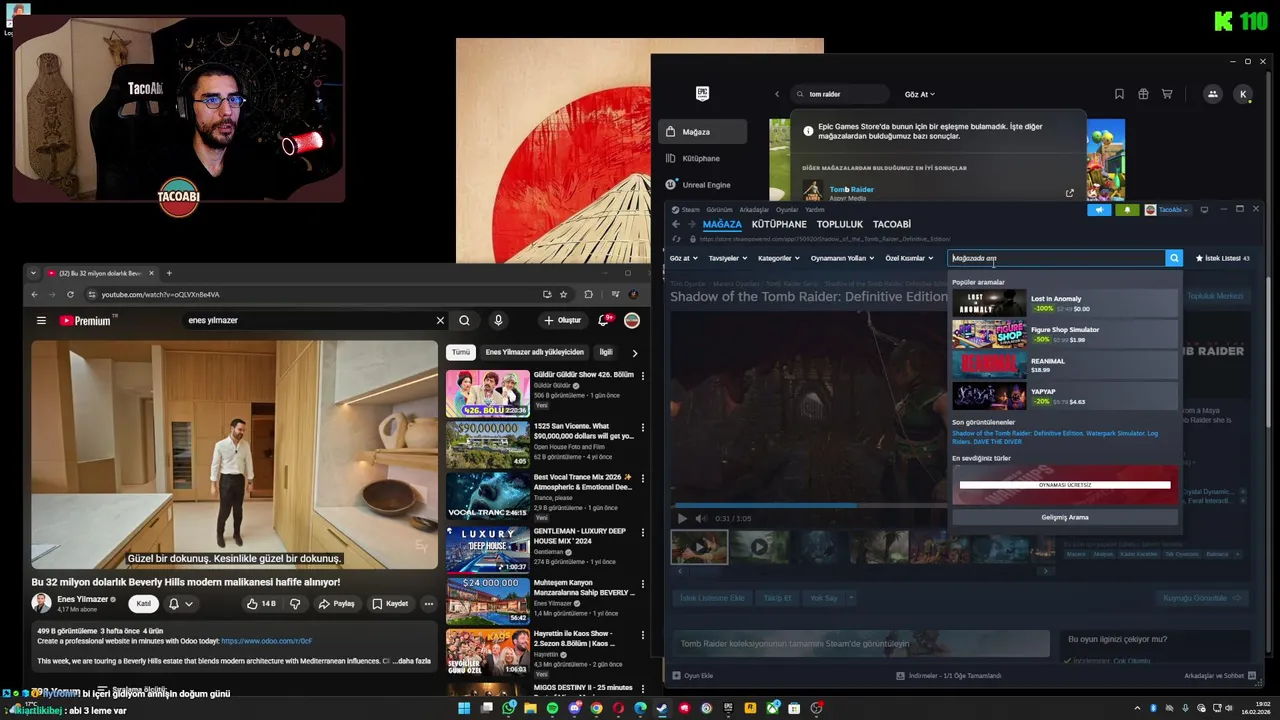
Task: Open browser tab list dropdown arrow
Action: tap(33, 273)
